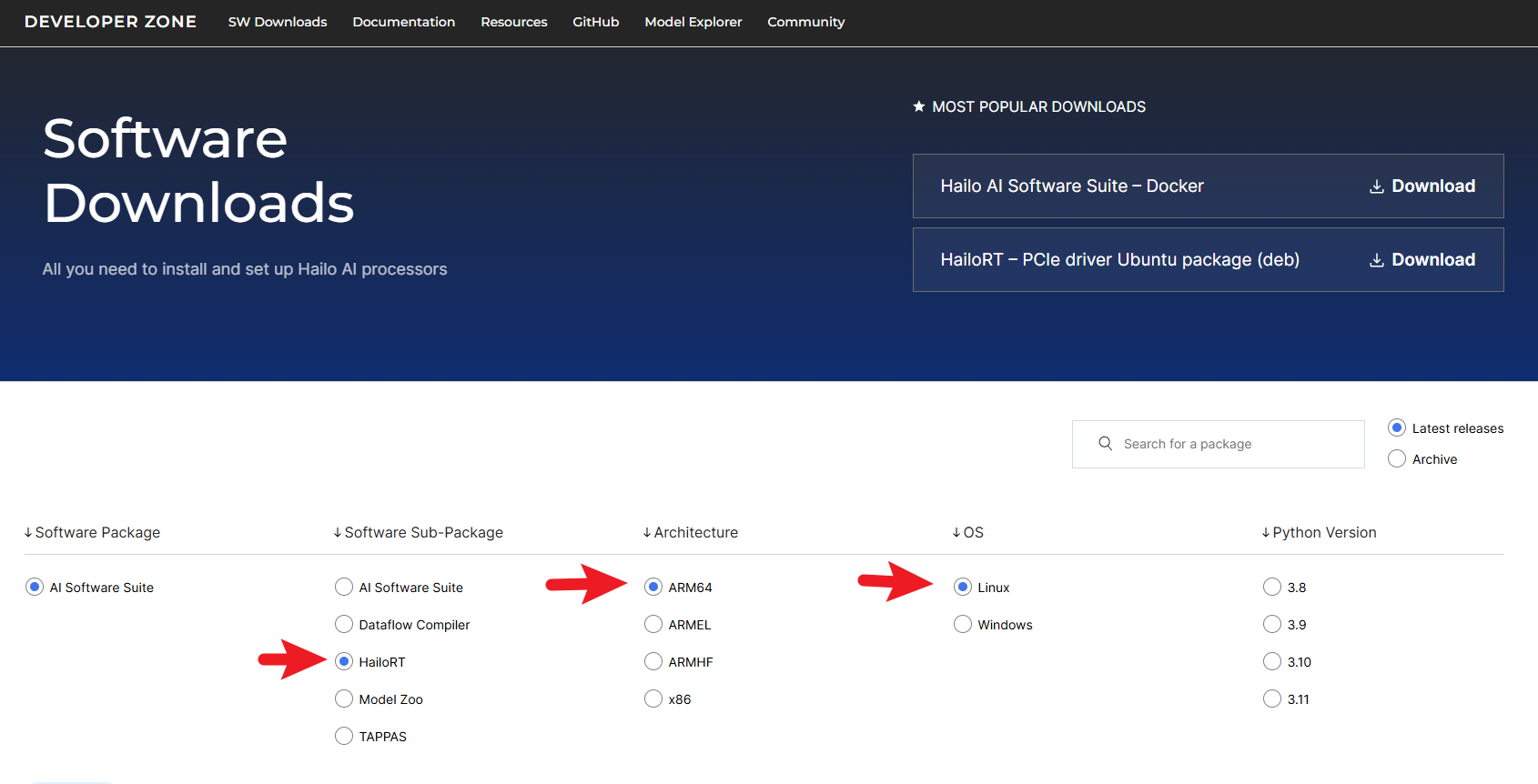Choose Python version 3.10
The height and width of the screenshot is (784, 1538).
click(x=1272, y=661)
